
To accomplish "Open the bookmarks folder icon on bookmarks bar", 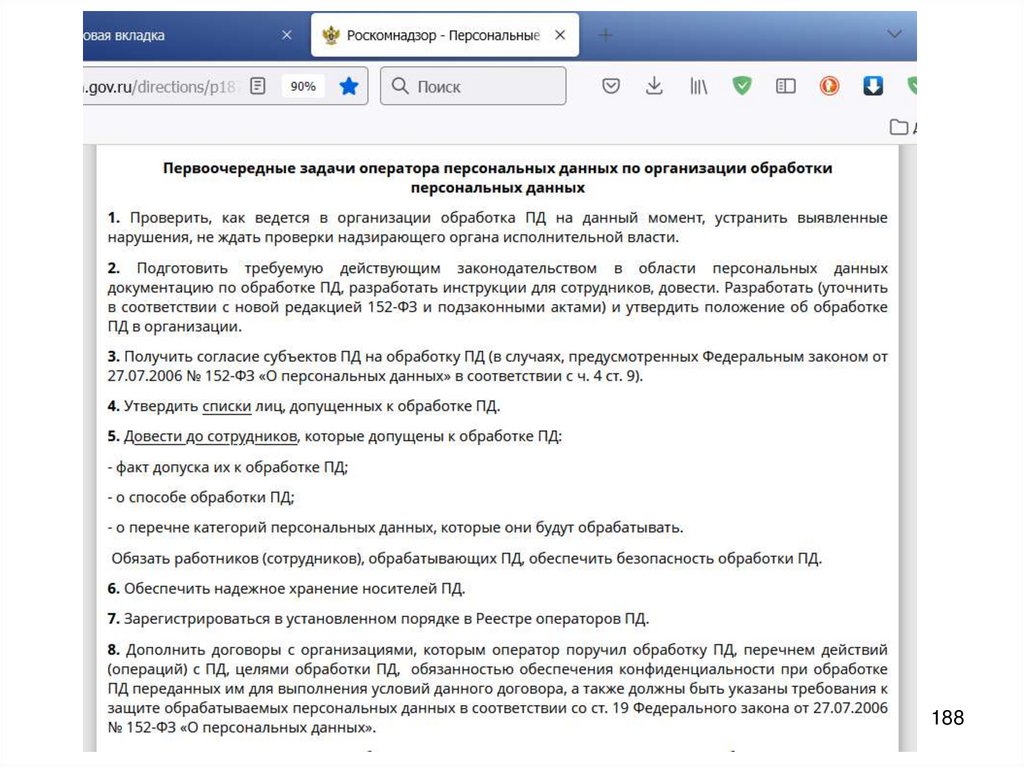I will click(899, 127).
